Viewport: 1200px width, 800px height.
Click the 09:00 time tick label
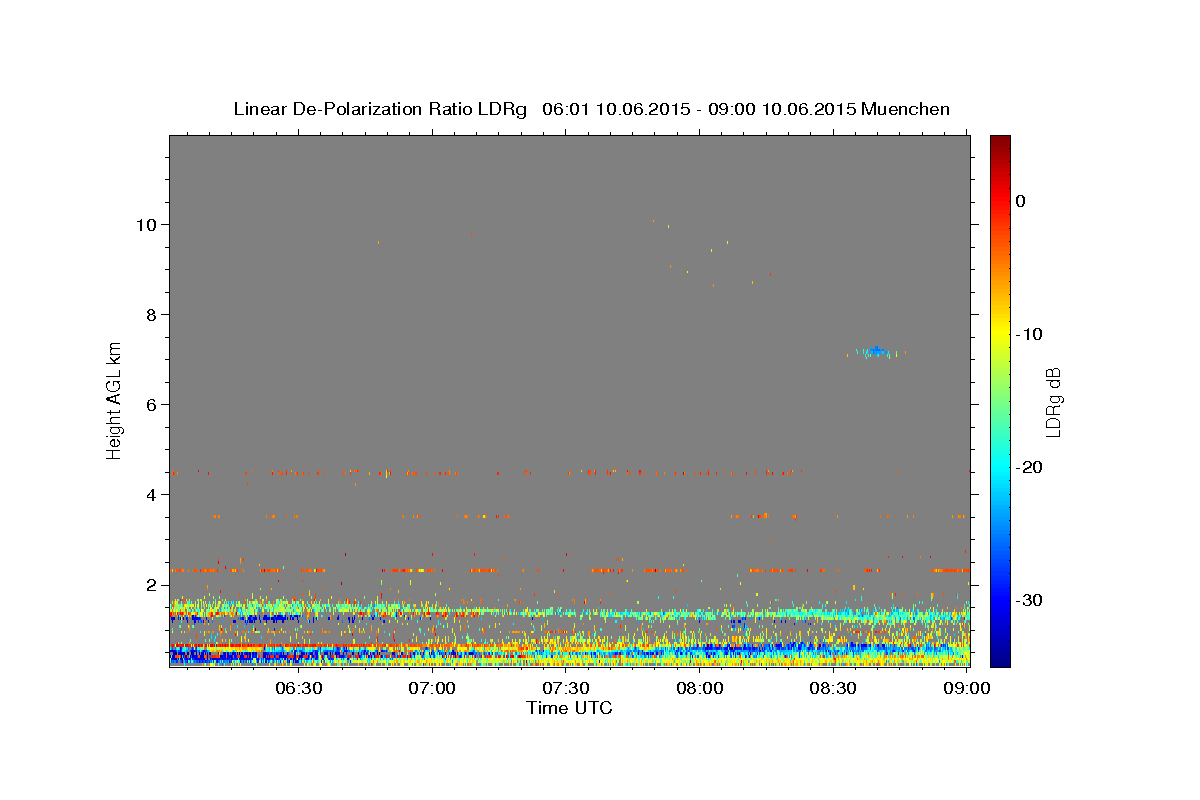point(968,688)
